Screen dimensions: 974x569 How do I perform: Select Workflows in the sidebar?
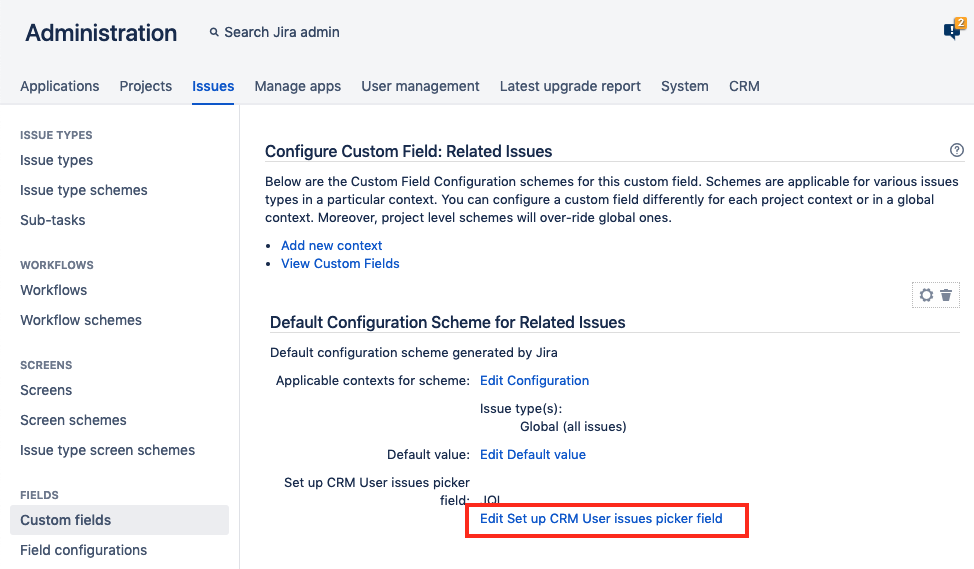pyautogui.click(x=54, y=290)
